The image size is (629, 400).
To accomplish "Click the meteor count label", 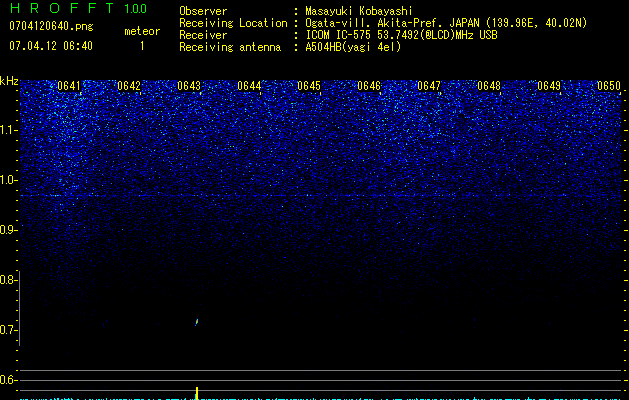I will coord(142,31).
